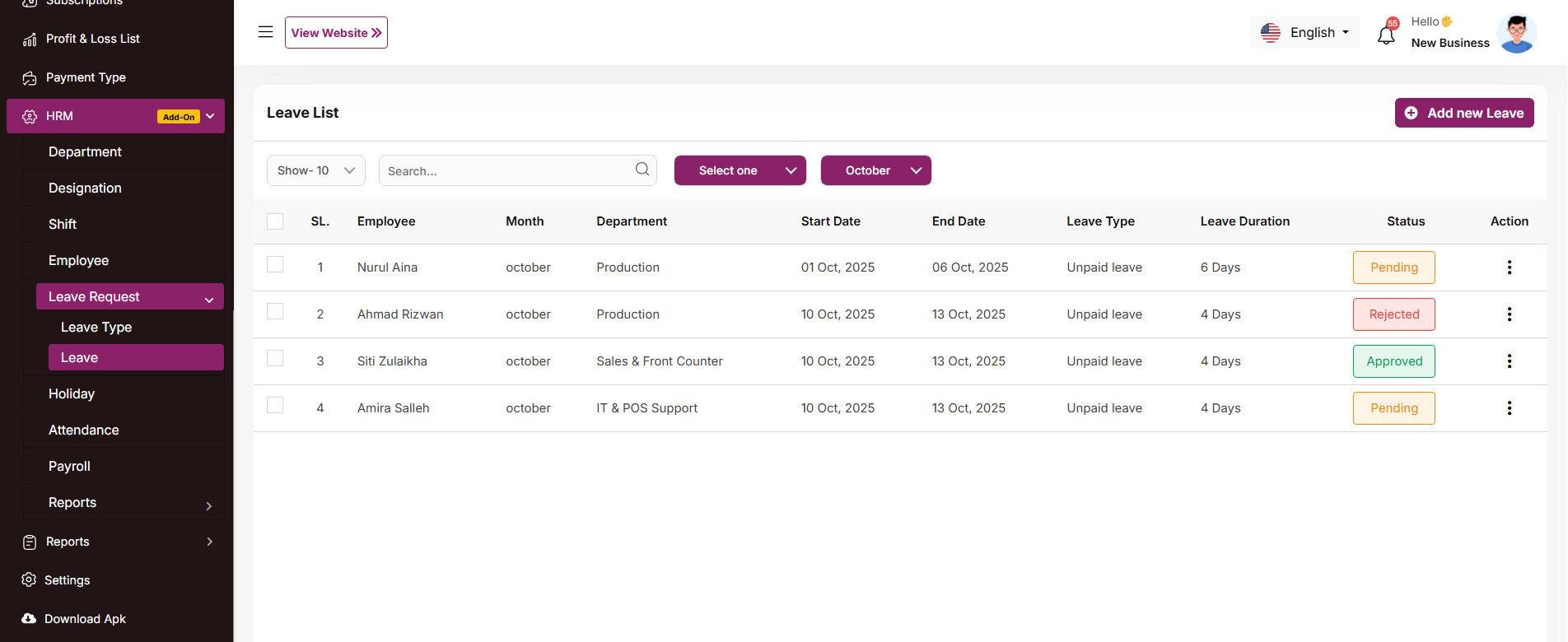The height and width of the screenshot is (642, 1568).
Task: Open action menu for Nurul Aina
Action: [1509, 267]
